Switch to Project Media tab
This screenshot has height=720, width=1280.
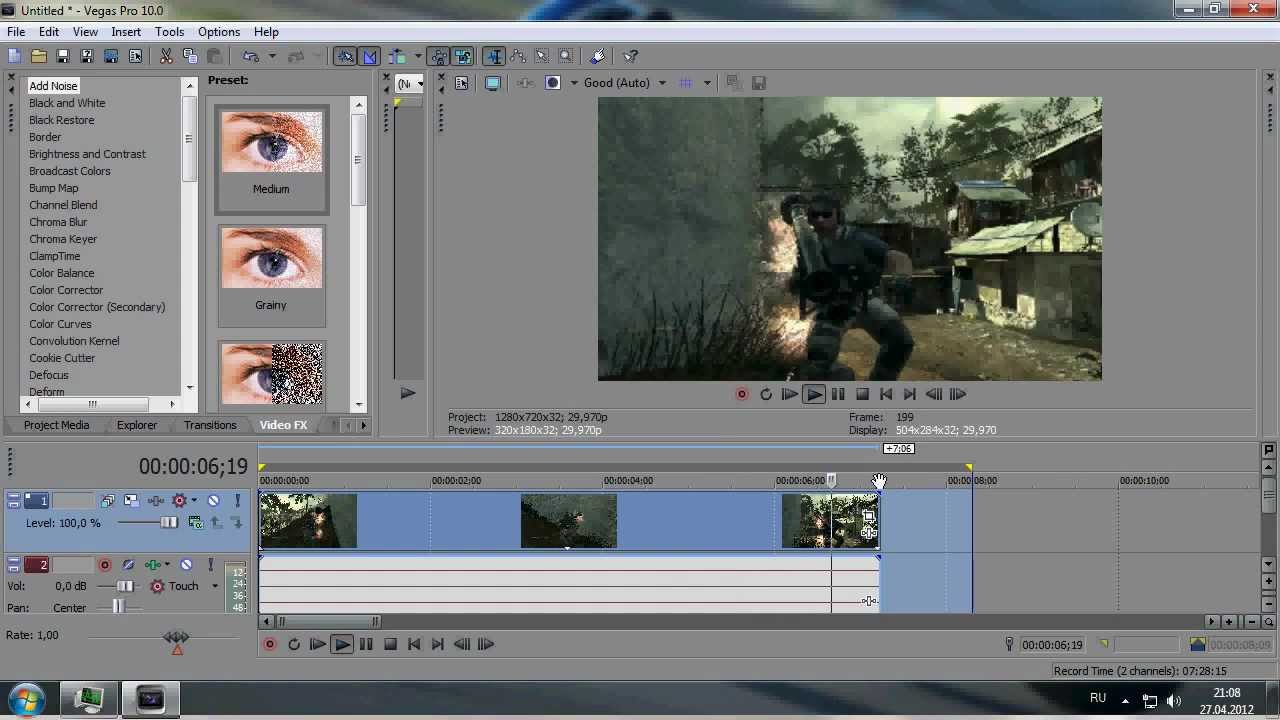57,425
